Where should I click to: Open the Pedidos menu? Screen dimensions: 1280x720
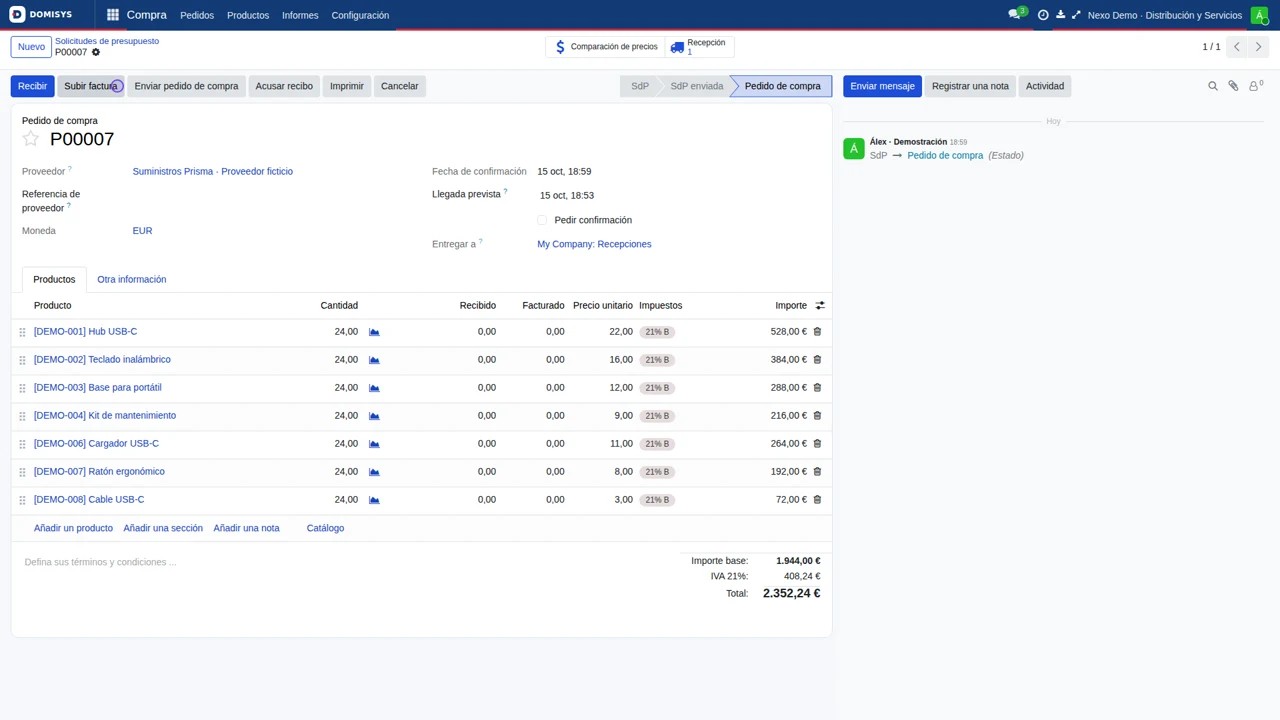click(197, 15)
